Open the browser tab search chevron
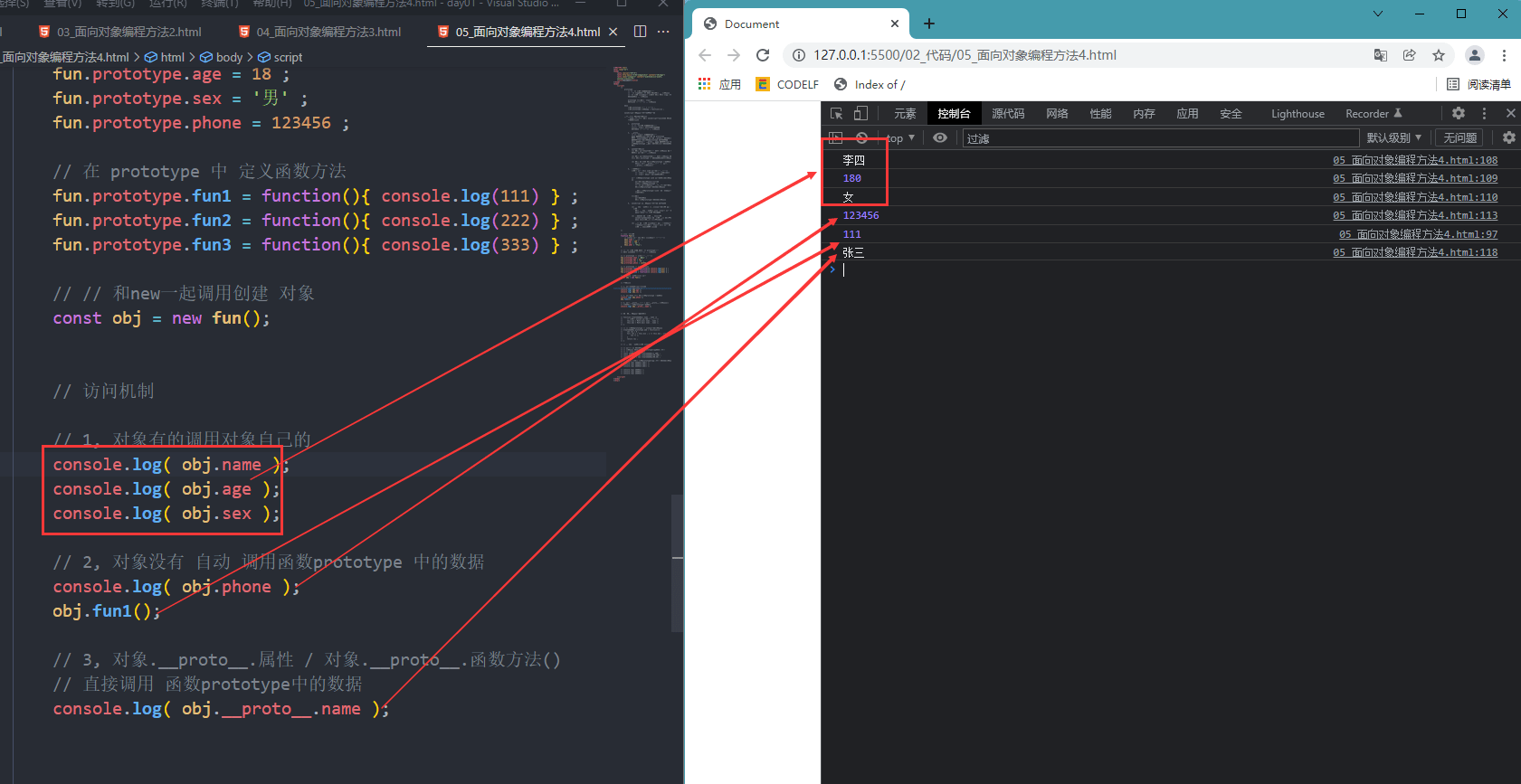This screenshot has width=1521, height=784. 1378,14
